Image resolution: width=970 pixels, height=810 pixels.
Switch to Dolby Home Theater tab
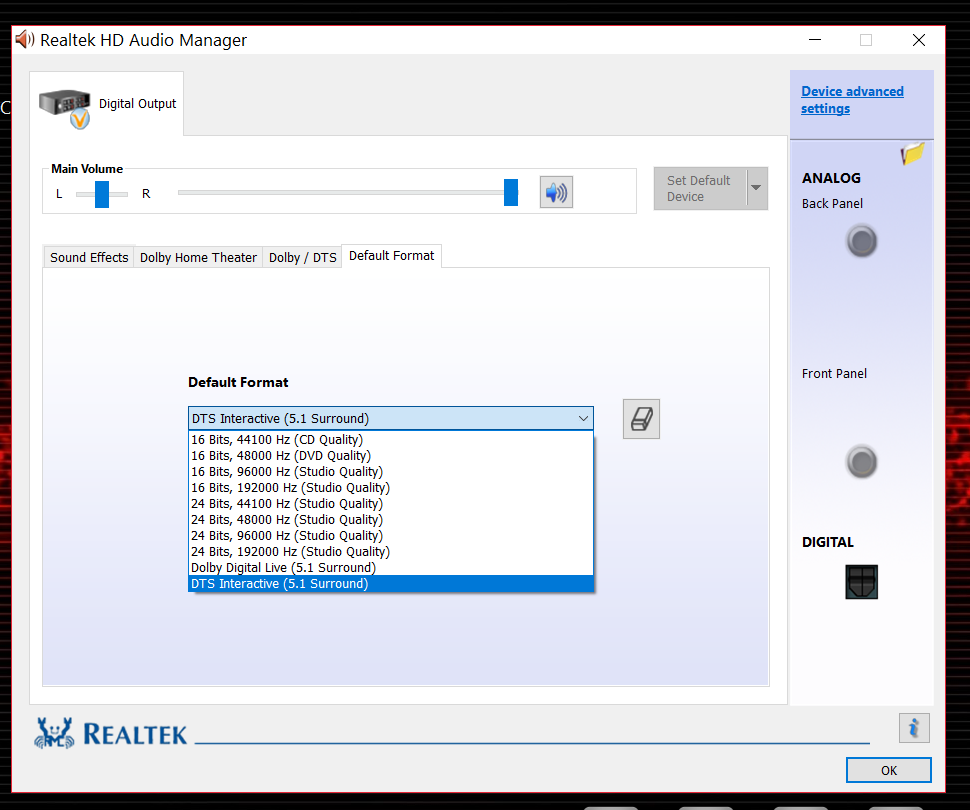pyautogui.click(x=198, y=257)
